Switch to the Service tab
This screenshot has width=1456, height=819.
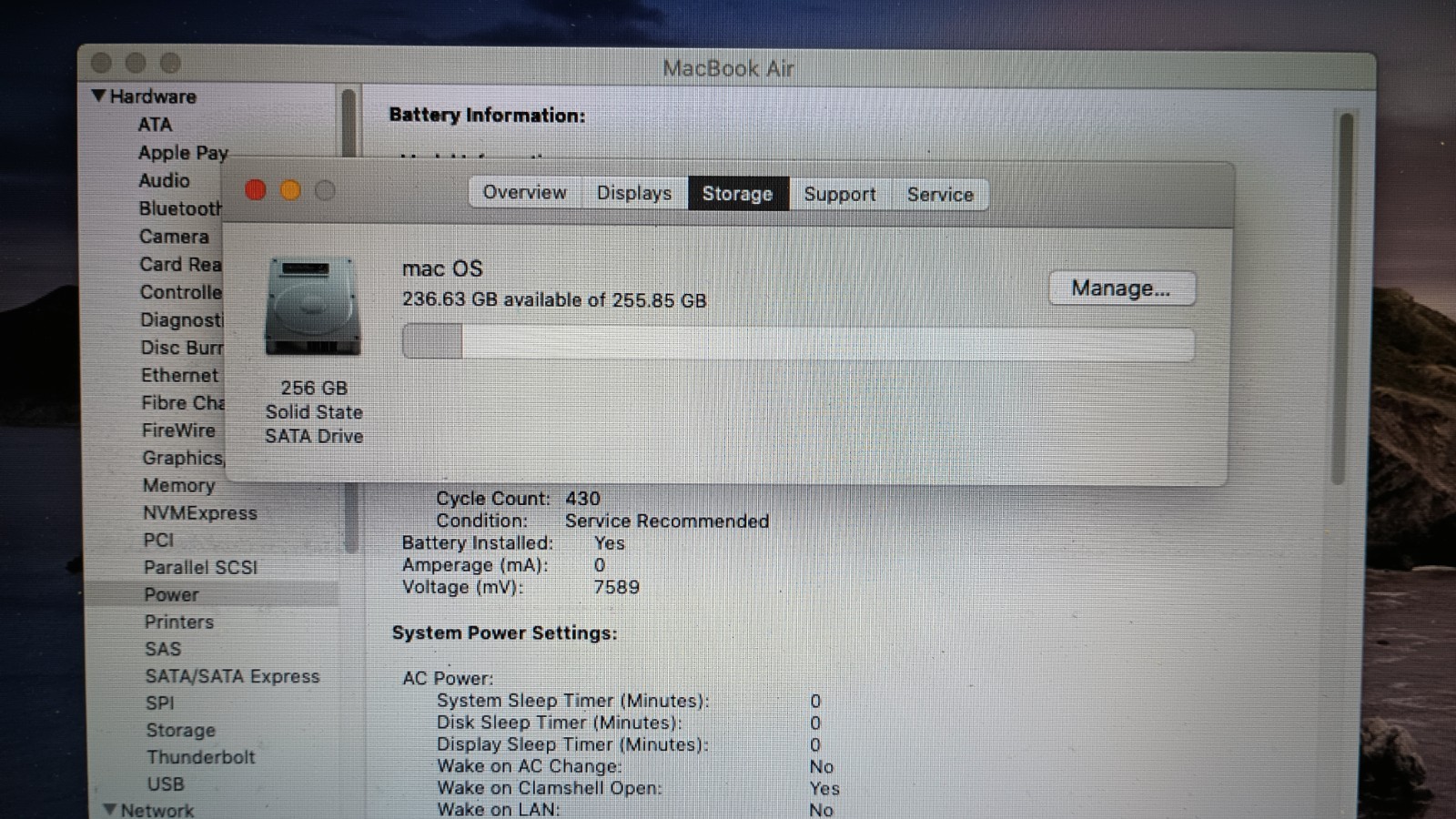tap(940, 195)
